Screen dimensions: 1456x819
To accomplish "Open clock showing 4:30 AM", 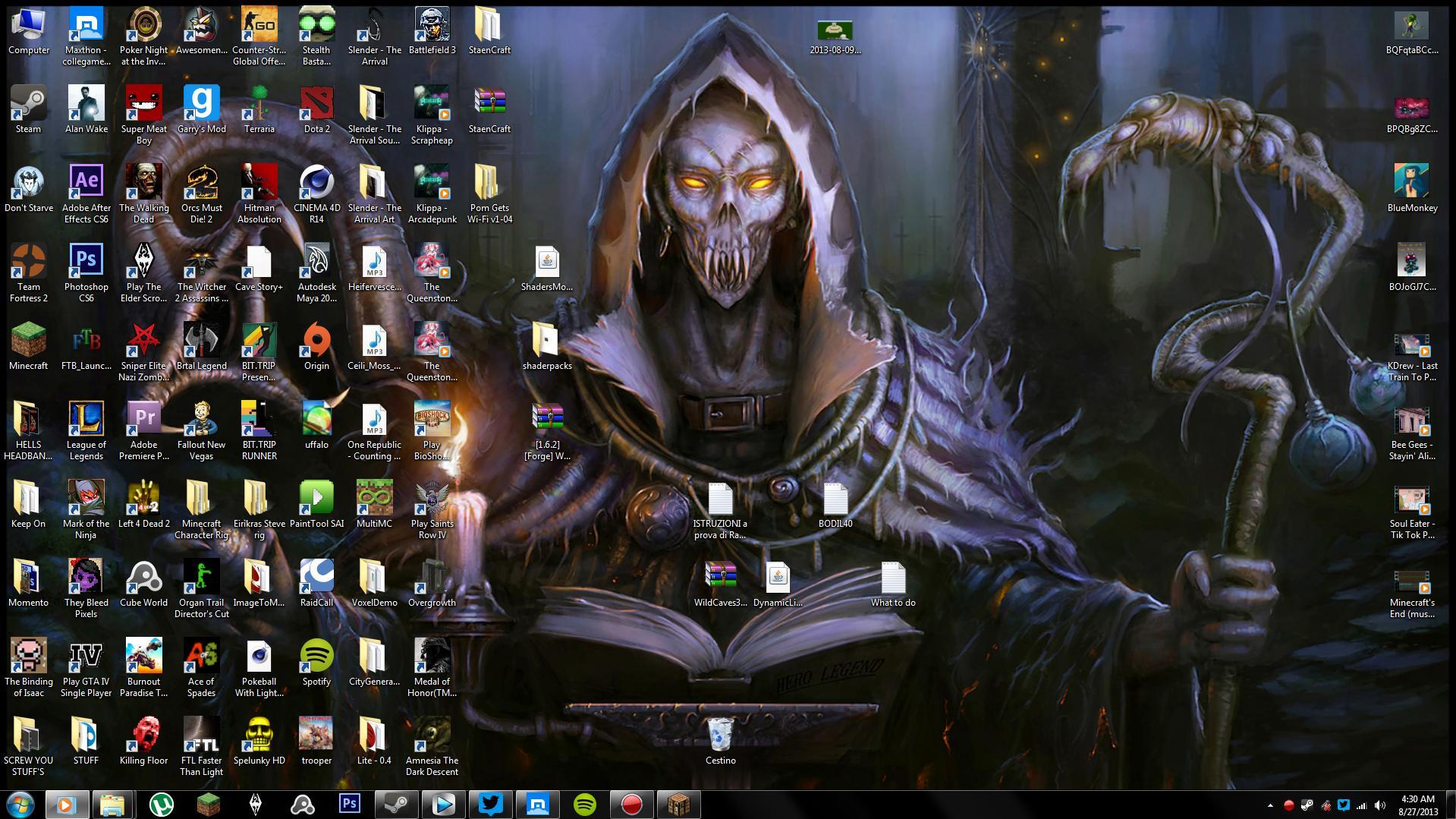I will [1417, 805].
